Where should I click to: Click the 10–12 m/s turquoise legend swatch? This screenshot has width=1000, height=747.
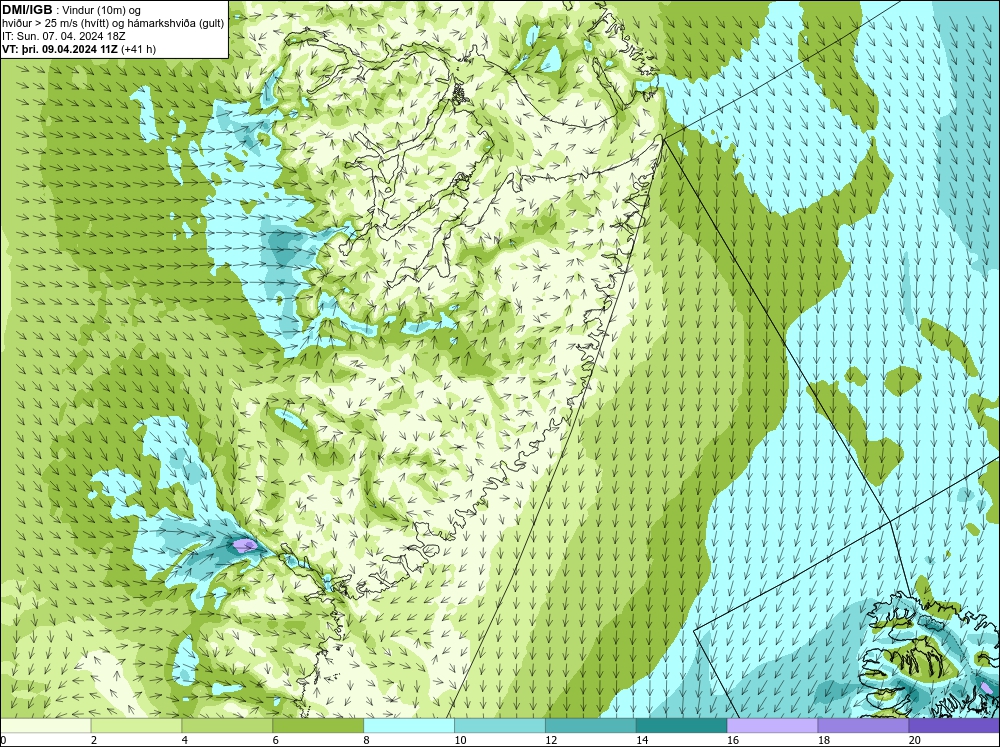pos(499,725)
